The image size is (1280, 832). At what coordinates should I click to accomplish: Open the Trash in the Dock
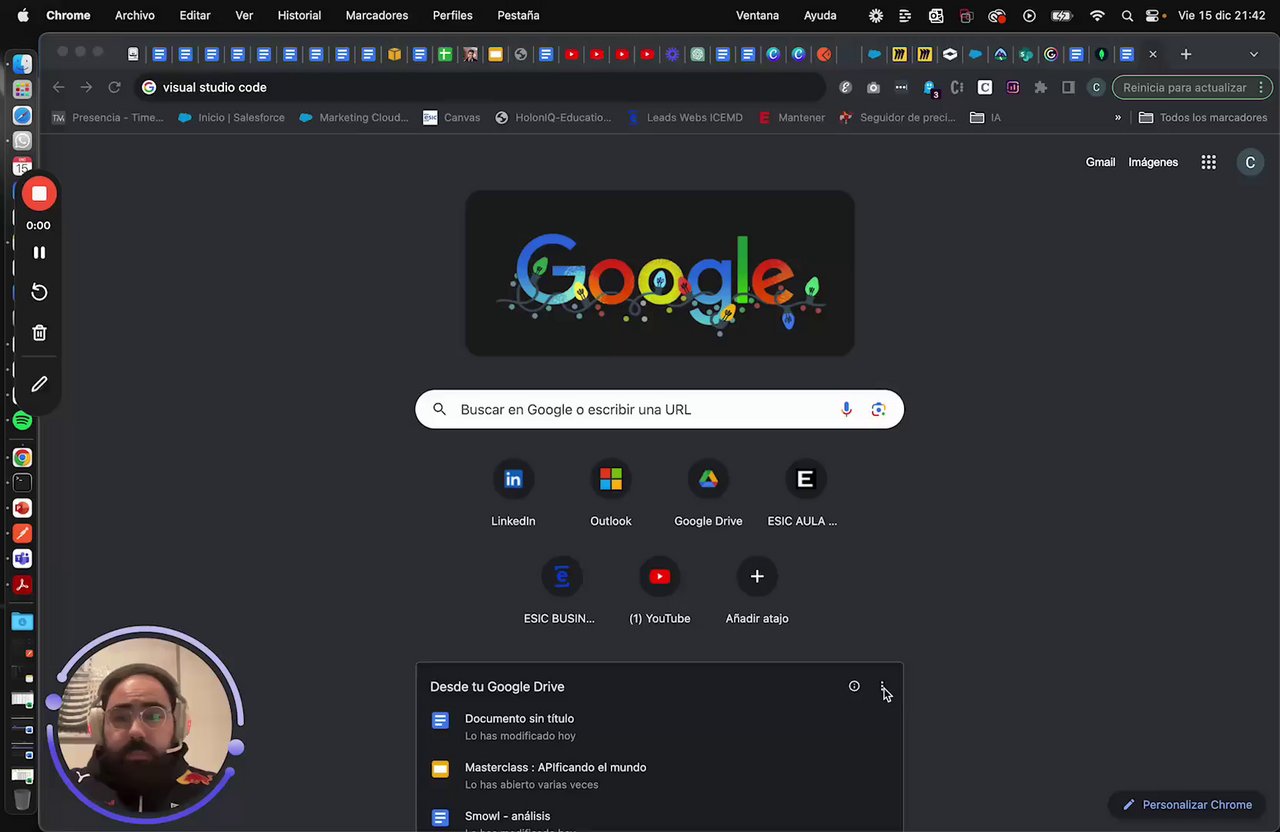coord(22,800)
